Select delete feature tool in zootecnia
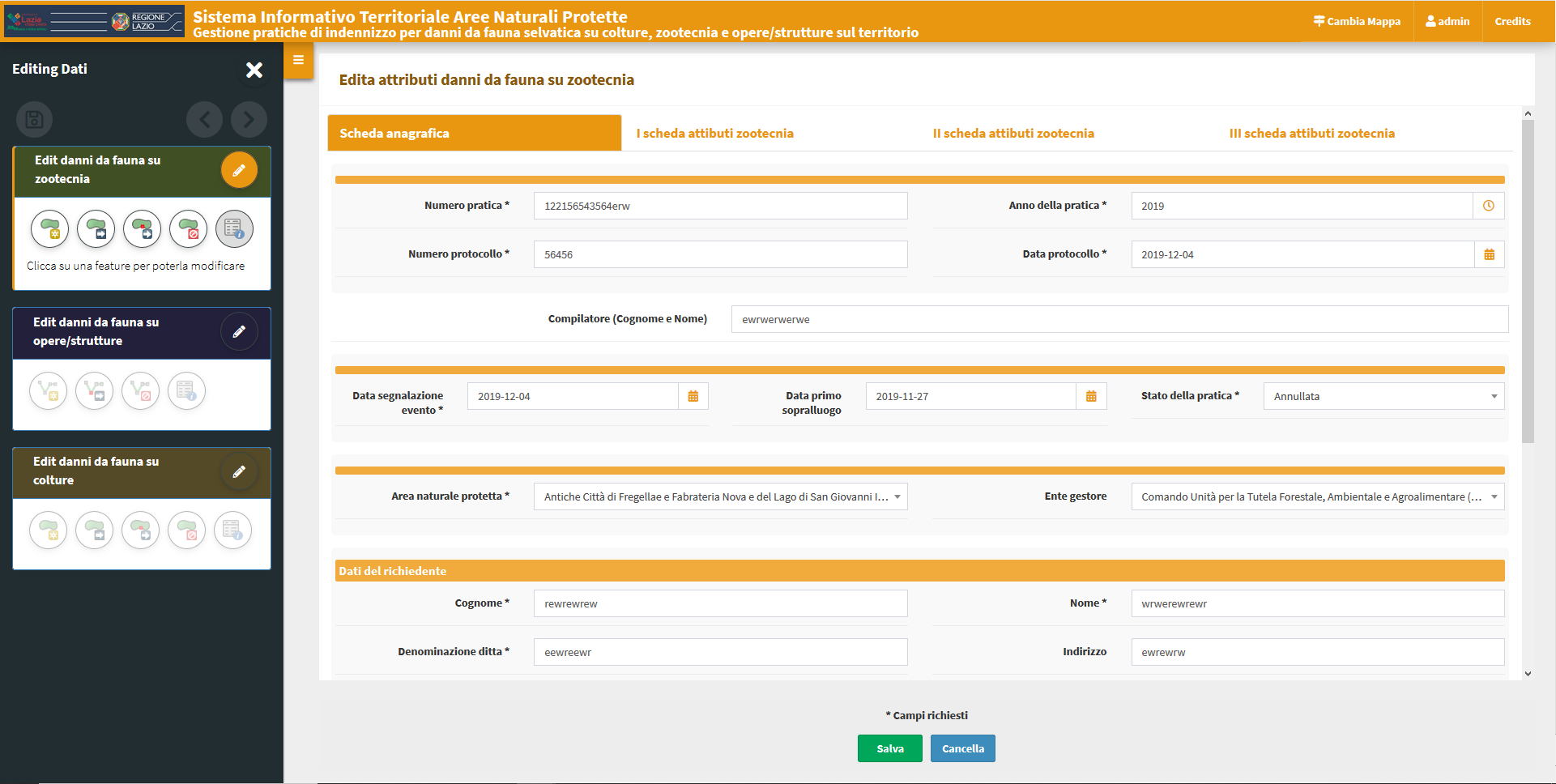 189,229
